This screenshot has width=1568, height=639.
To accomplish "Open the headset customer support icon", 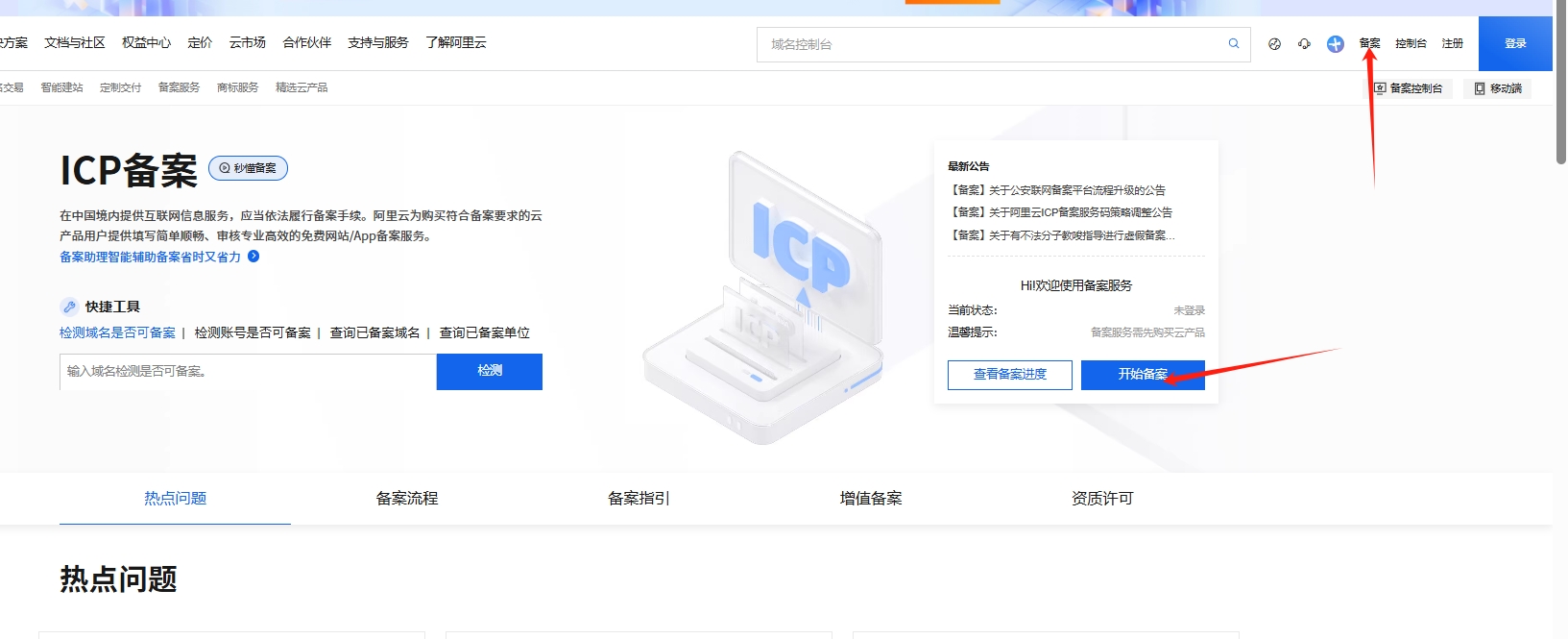I will [1304, 44].
